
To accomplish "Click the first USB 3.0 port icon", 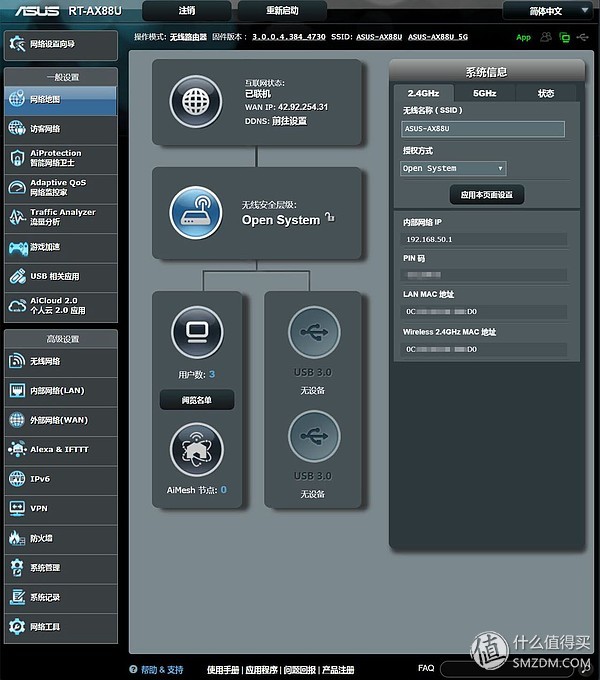I will pos(314,332).
